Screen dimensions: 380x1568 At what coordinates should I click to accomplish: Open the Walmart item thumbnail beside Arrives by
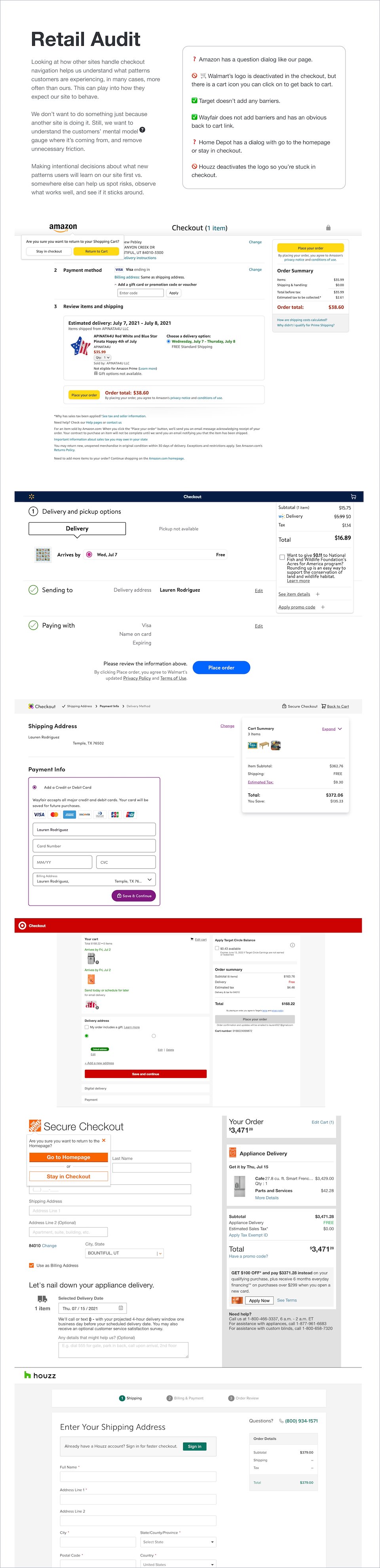pyautogui.click(x=43, y=554)
